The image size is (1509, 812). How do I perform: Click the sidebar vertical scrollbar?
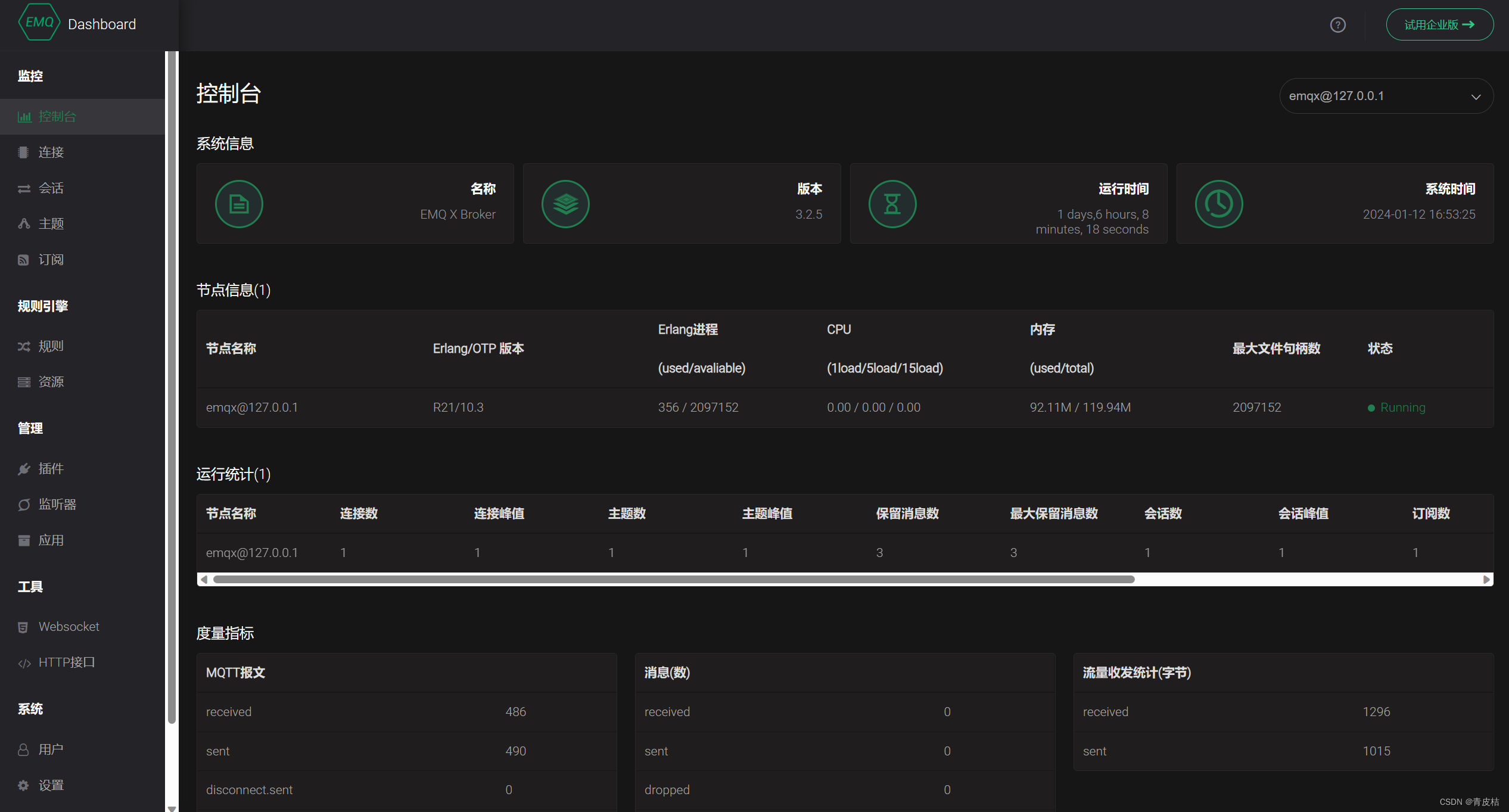(x=172, y=387)
